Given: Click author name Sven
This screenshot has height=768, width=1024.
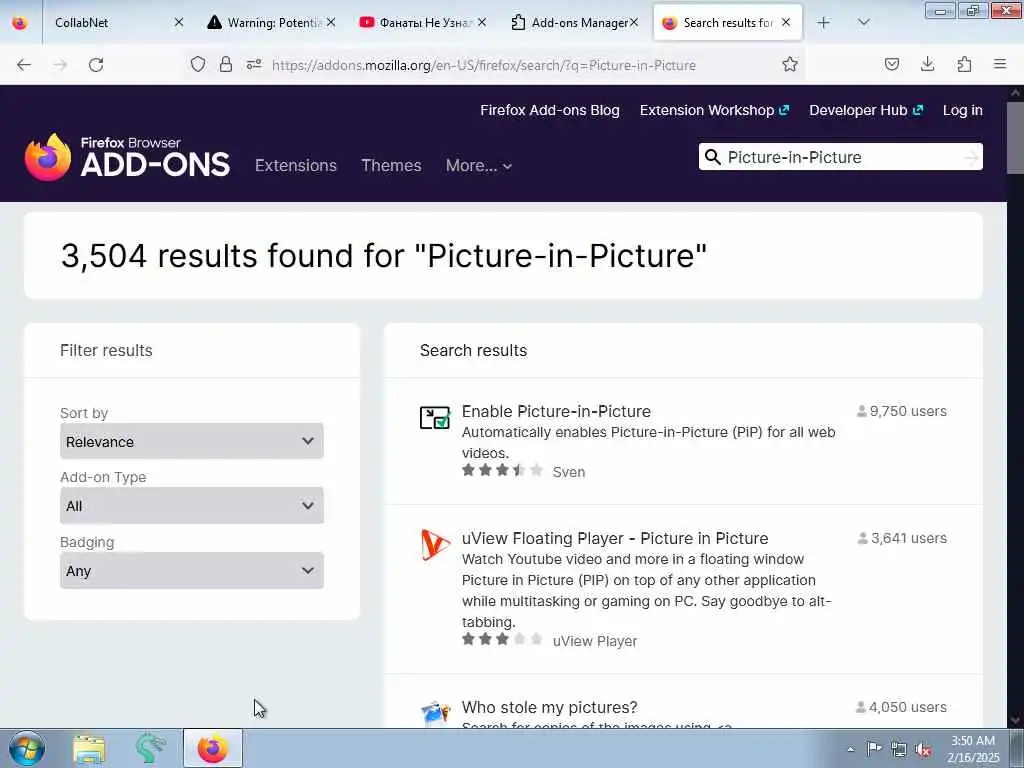Looking at the screenshot, I should click(569, 472).
